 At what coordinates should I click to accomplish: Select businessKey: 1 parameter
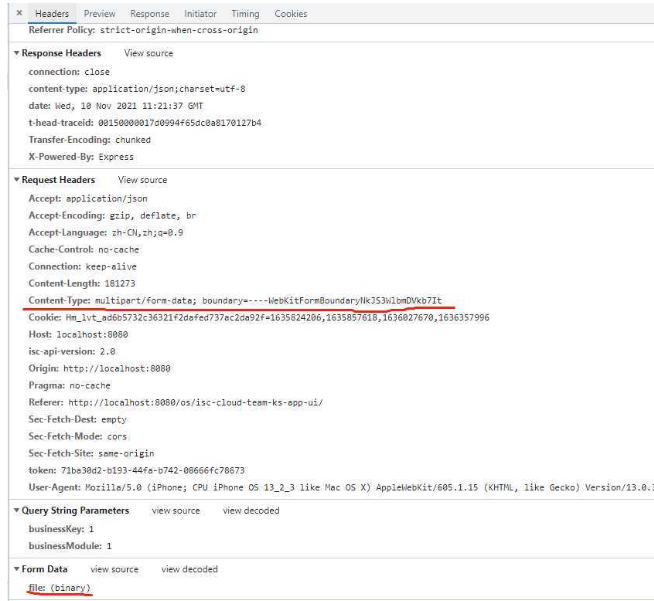61,529
